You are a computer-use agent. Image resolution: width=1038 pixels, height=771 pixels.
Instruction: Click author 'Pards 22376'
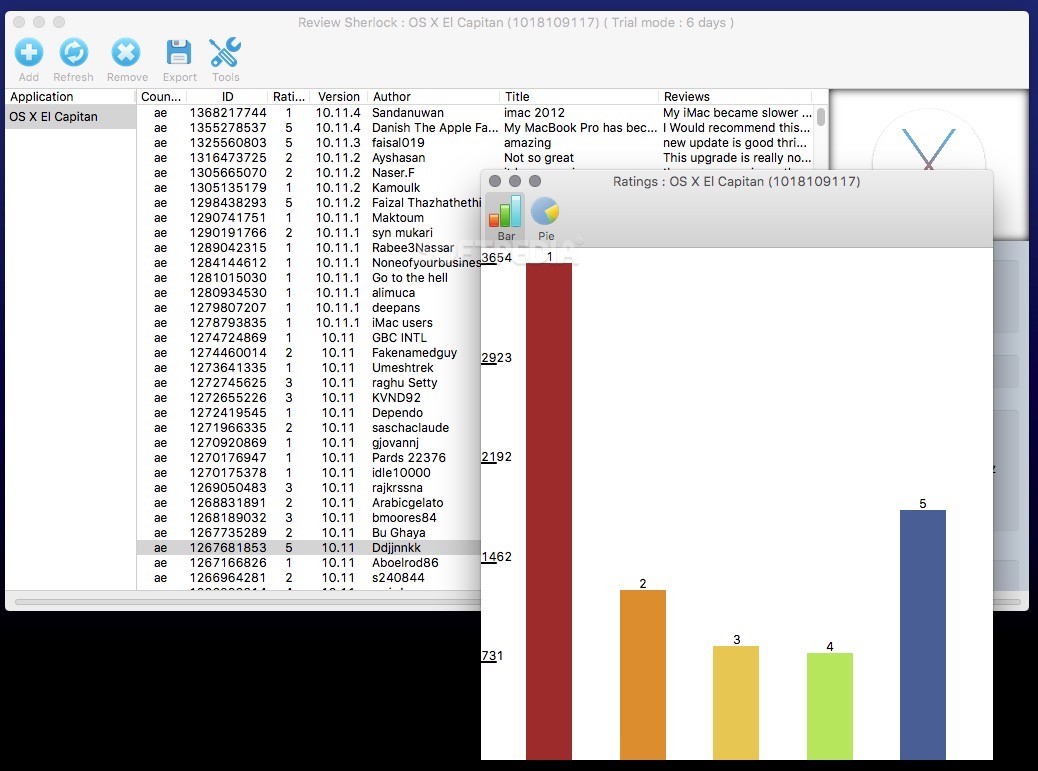coord(408,457)
